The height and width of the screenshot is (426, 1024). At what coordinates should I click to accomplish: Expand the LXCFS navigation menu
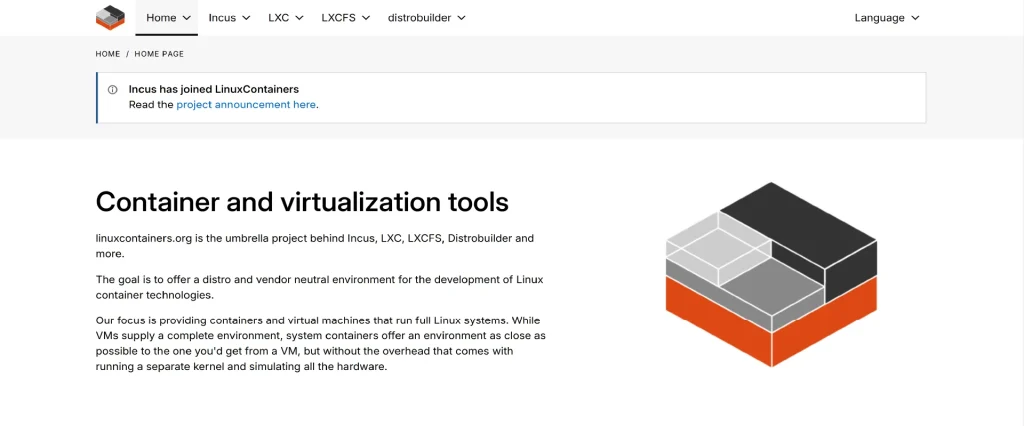[338, 18]
